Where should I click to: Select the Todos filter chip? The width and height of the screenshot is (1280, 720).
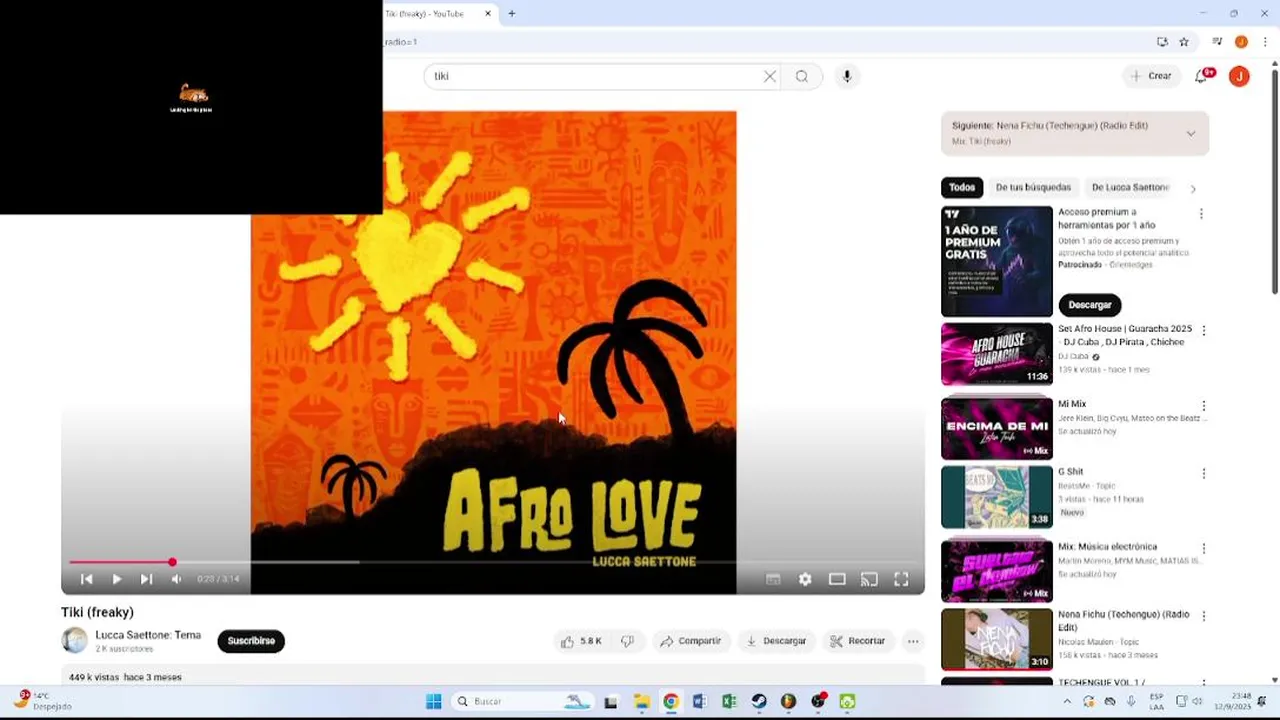coord(962,187)
